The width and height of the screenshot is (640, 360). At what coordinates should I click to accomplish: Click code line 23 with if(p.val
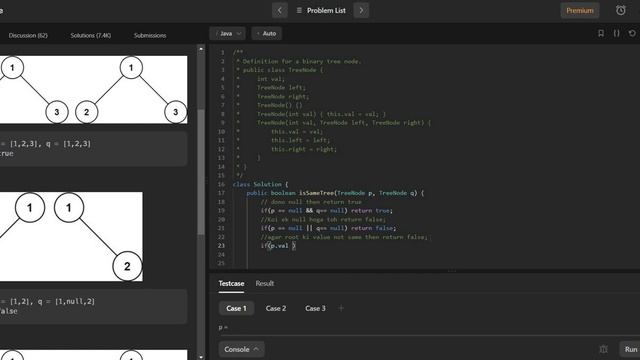point(278,246)
